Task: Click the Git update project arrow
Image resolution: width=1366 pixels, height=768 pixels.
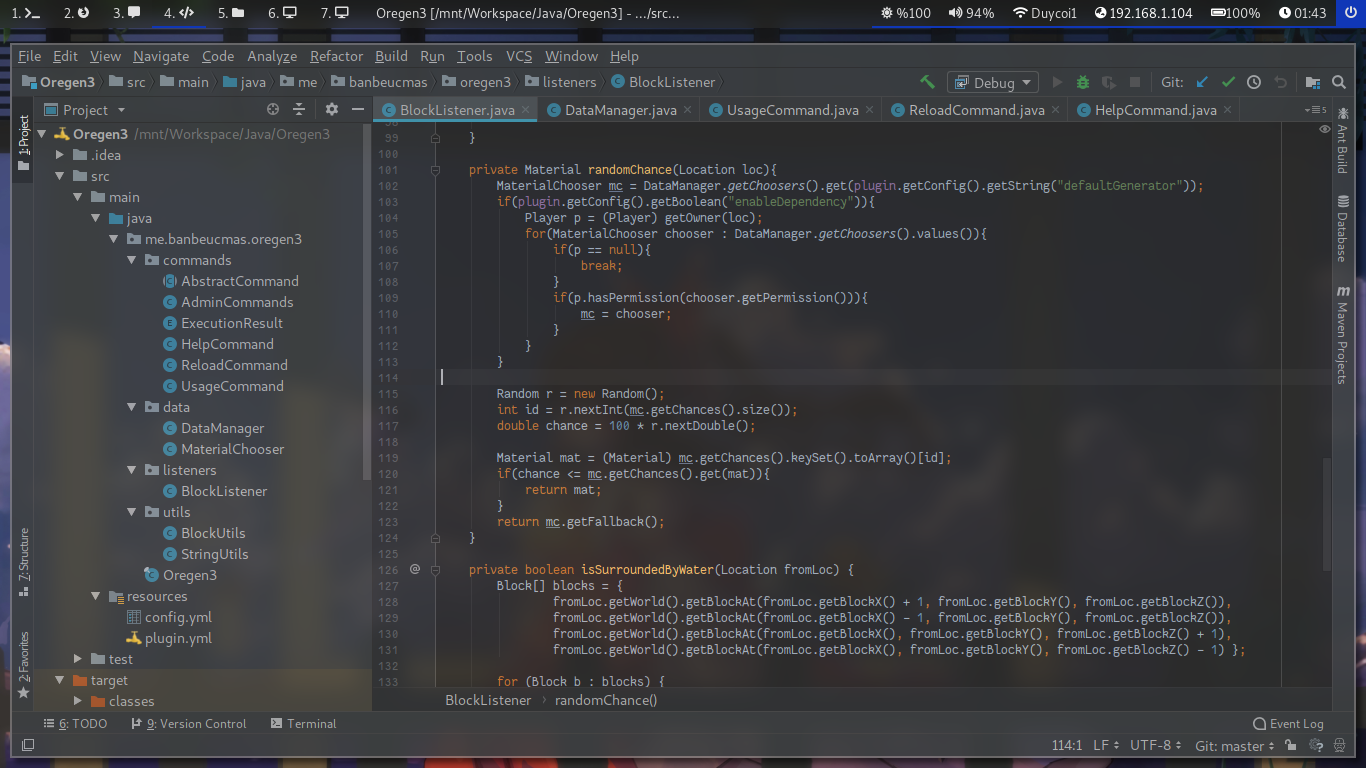Action: coord(1202,82)
